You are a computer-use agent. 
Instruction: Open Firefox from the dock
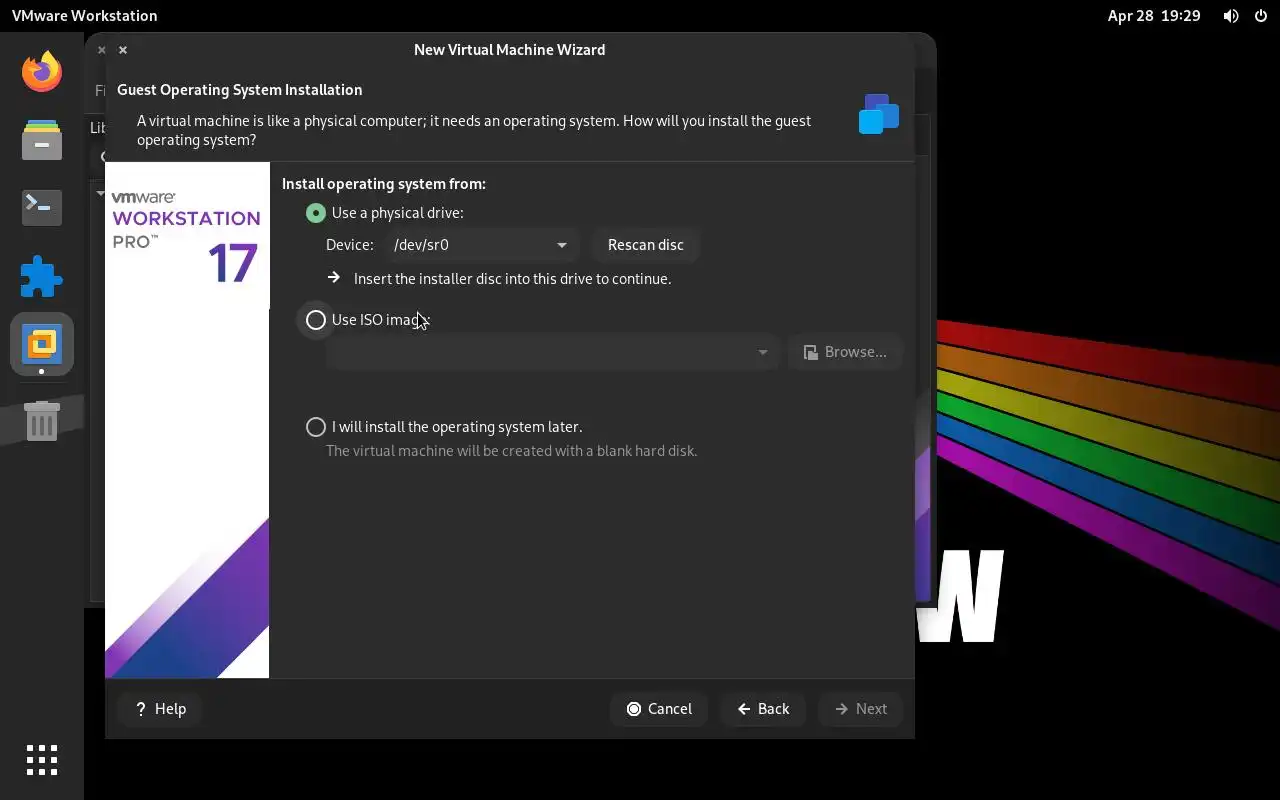[42, 71]
